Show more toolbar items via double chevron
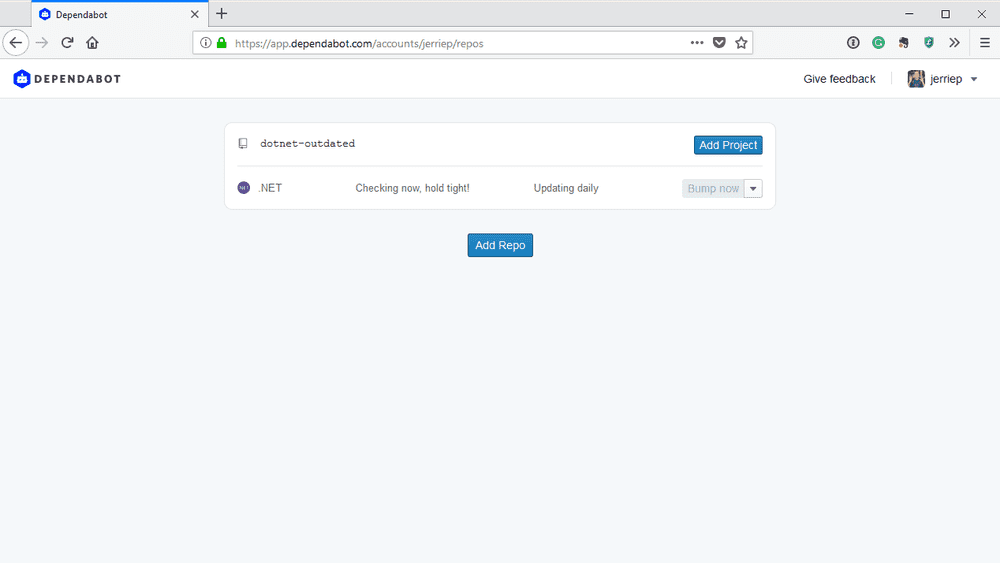The image size is (1000, 563). coord(954,43)
